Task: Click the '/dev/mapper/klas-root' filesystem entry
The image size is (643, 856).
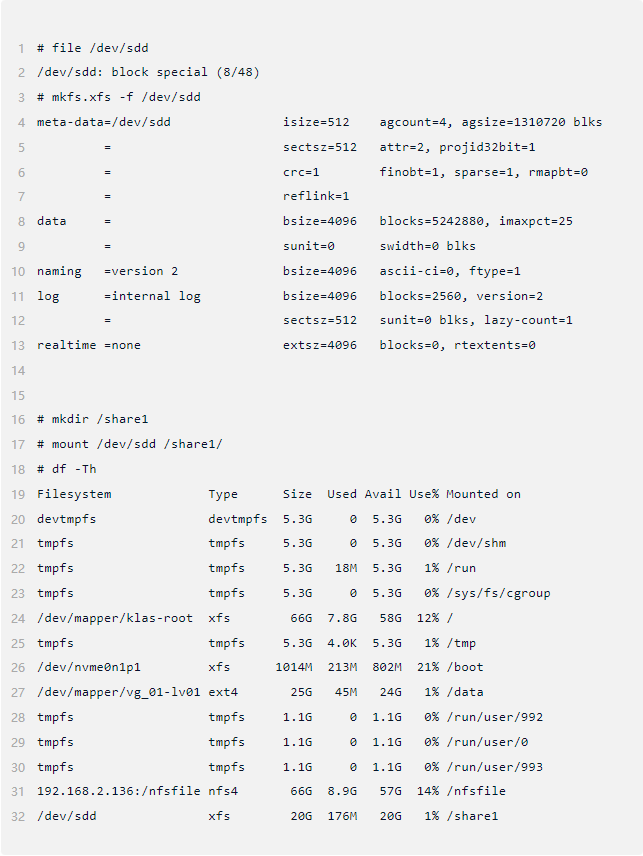Action: (x=115, y=618)
